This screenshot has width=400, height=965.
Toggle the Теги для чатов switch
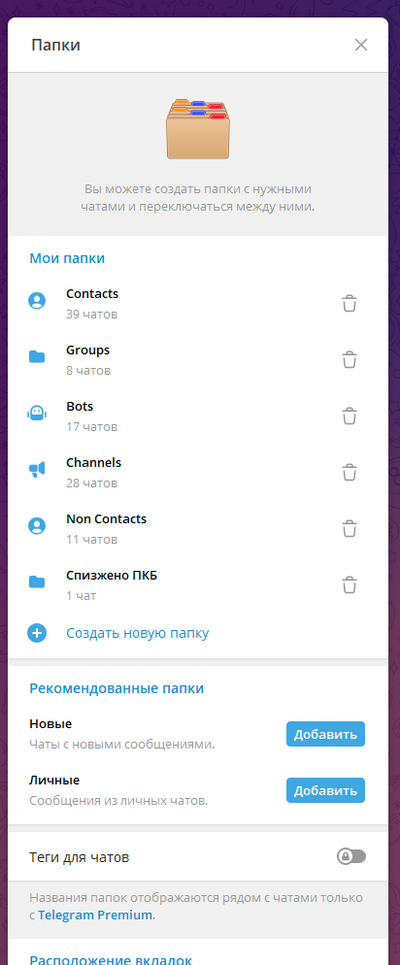351,856
